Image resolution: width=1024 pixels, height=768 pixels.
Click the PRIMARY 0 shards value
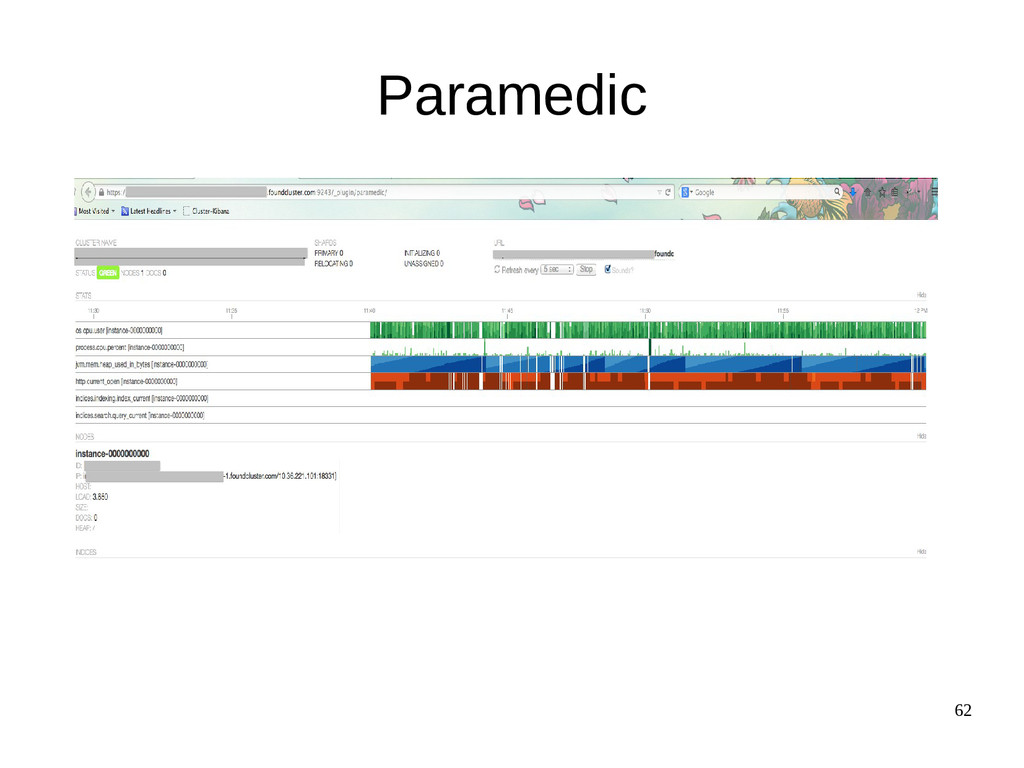pos(328,253)
